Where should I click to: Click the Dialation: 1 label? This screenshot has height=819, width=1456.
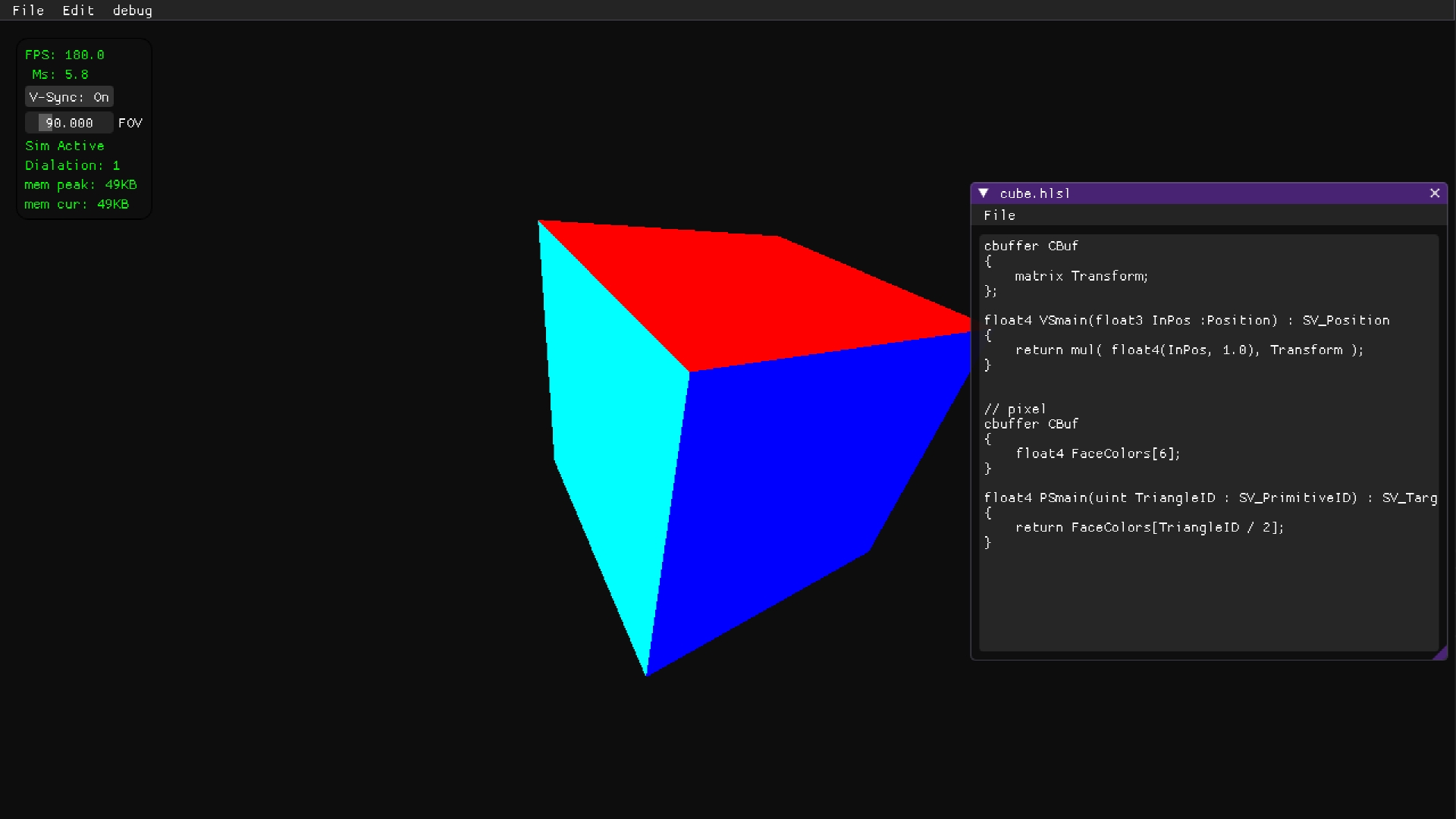coord(72,165)
